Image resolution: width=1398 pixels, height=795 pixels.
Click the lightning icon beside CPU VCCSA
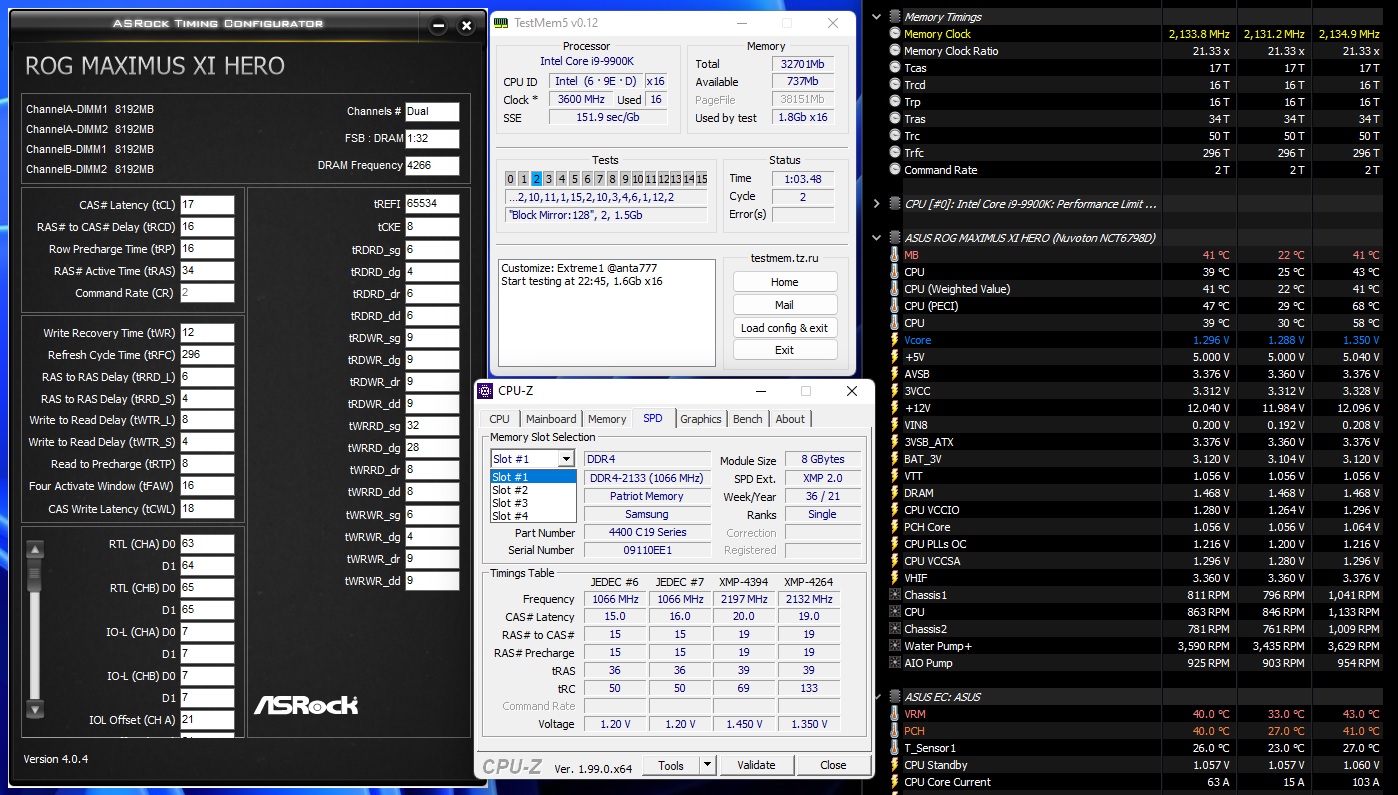895,561
